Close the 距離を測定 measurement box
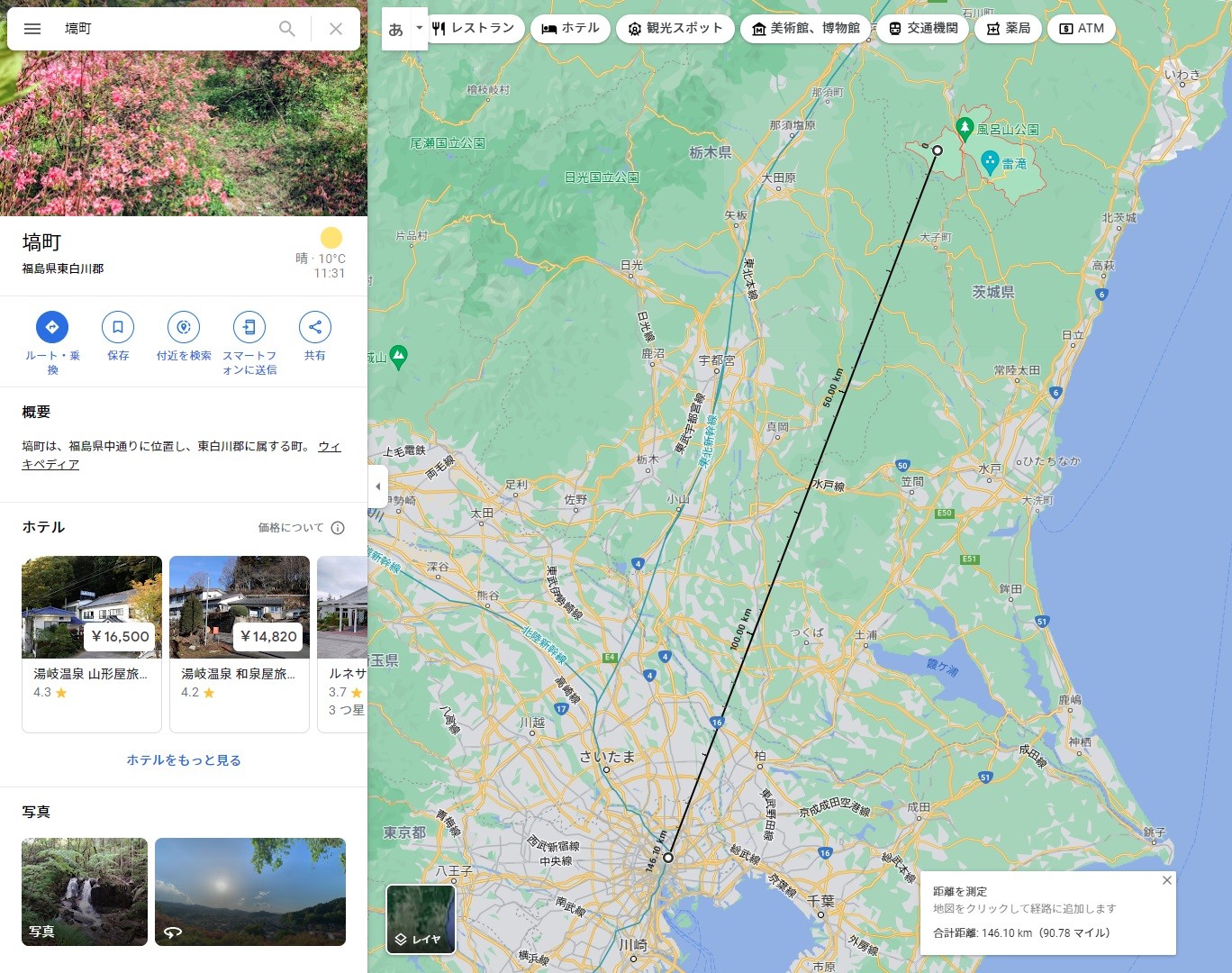Viewport: 1232px width, 973px height. pos(1166,880)
